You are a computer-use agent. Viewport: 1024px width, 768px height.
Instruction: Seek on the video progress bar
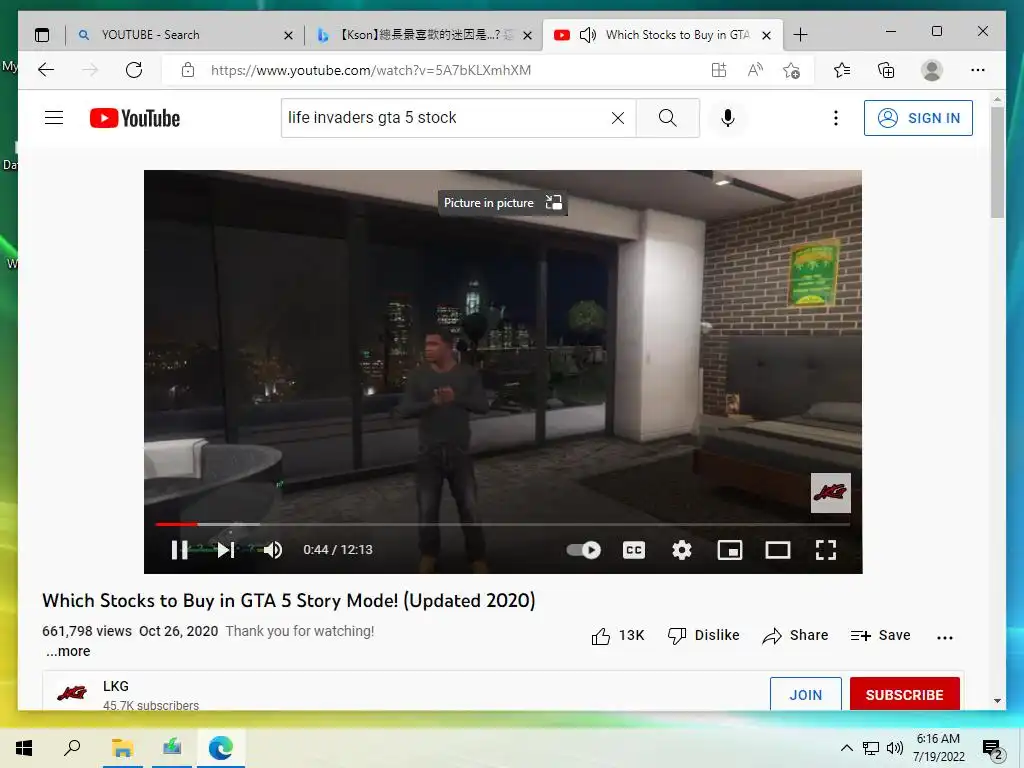[502, 524]
